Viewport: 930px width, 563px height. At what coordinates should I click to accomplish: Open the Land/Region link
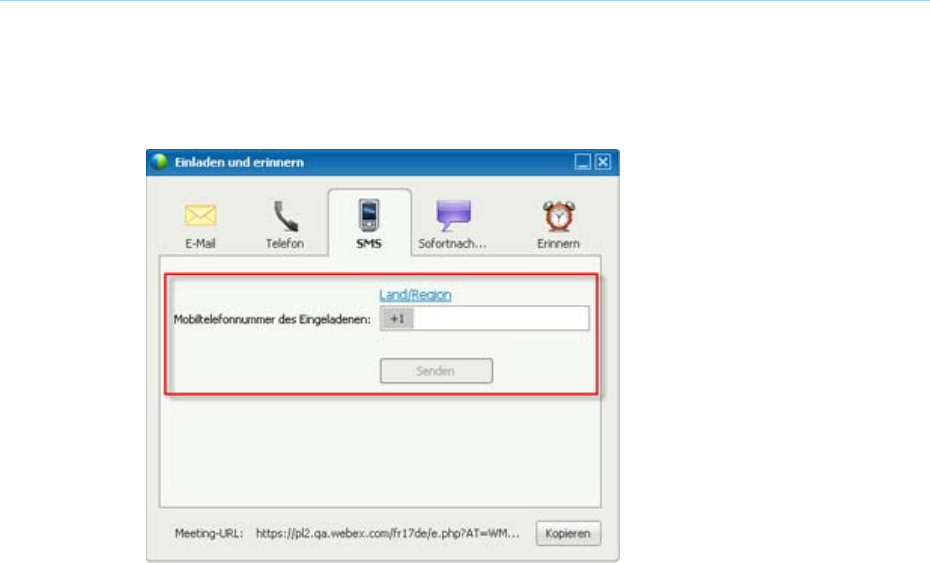415,295
